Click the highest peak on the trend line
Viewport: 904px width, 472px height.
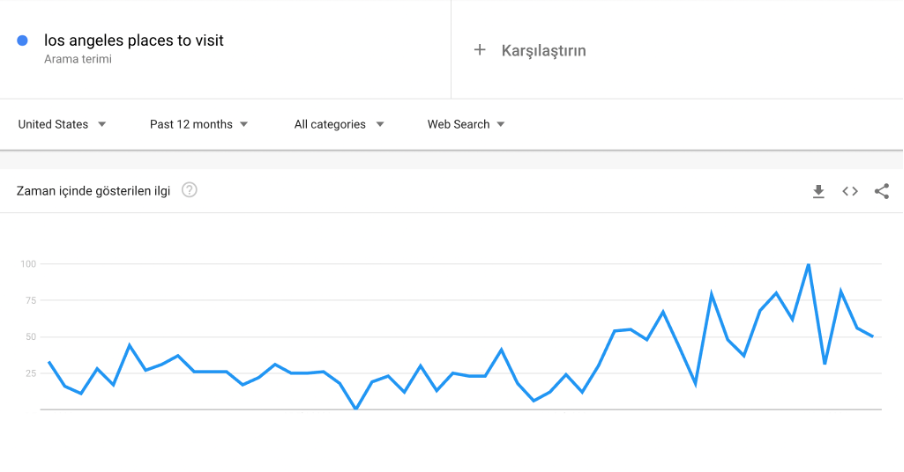[808, 265]
